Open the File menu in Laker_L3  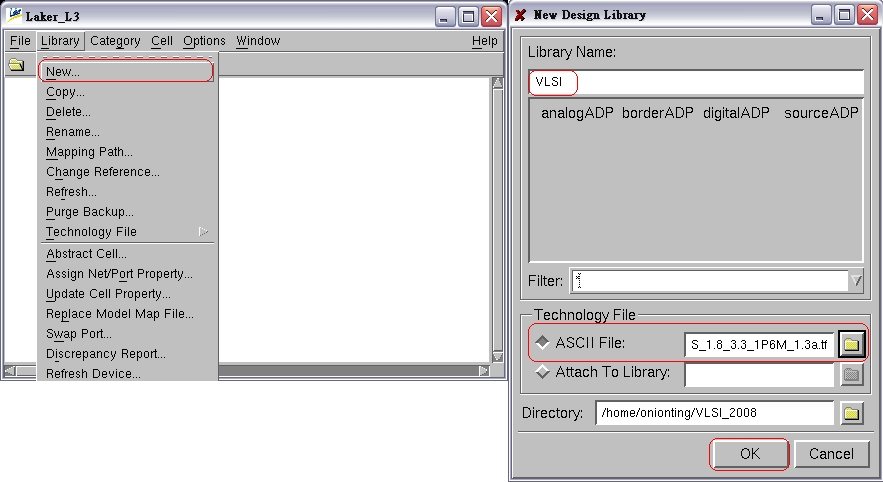click(x=20, y=41)
